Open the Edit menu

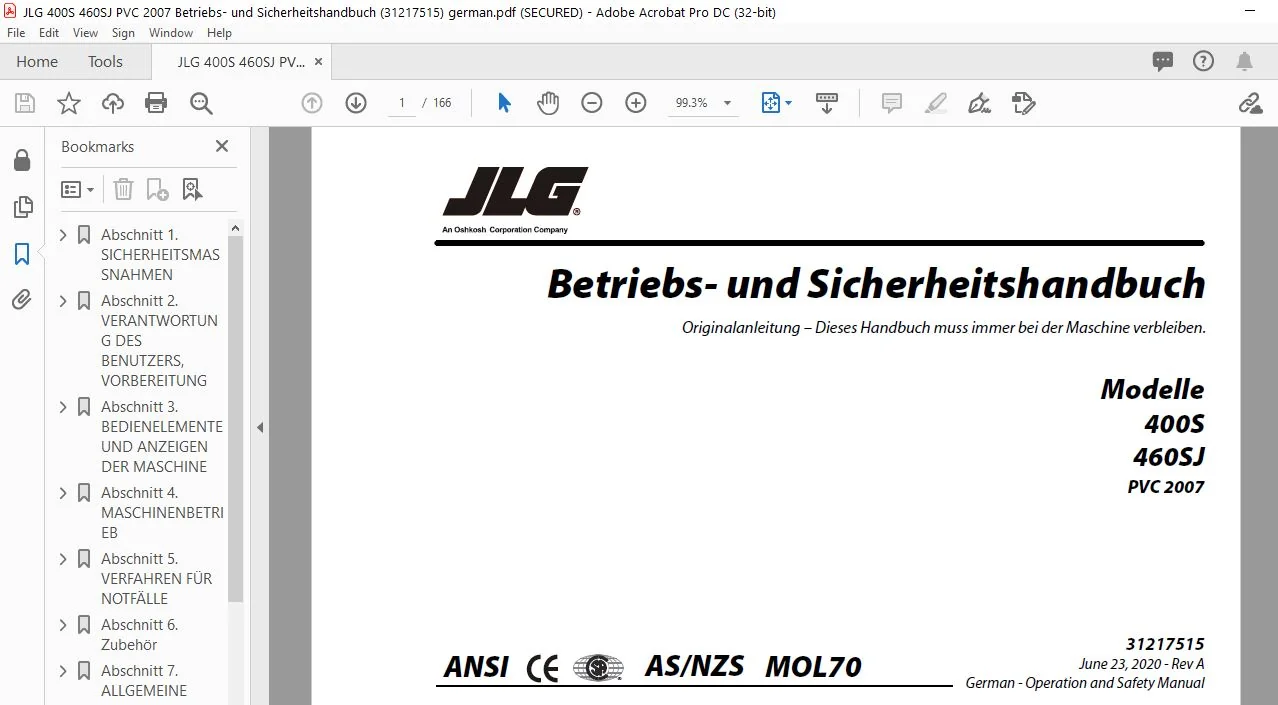(49, 33)
